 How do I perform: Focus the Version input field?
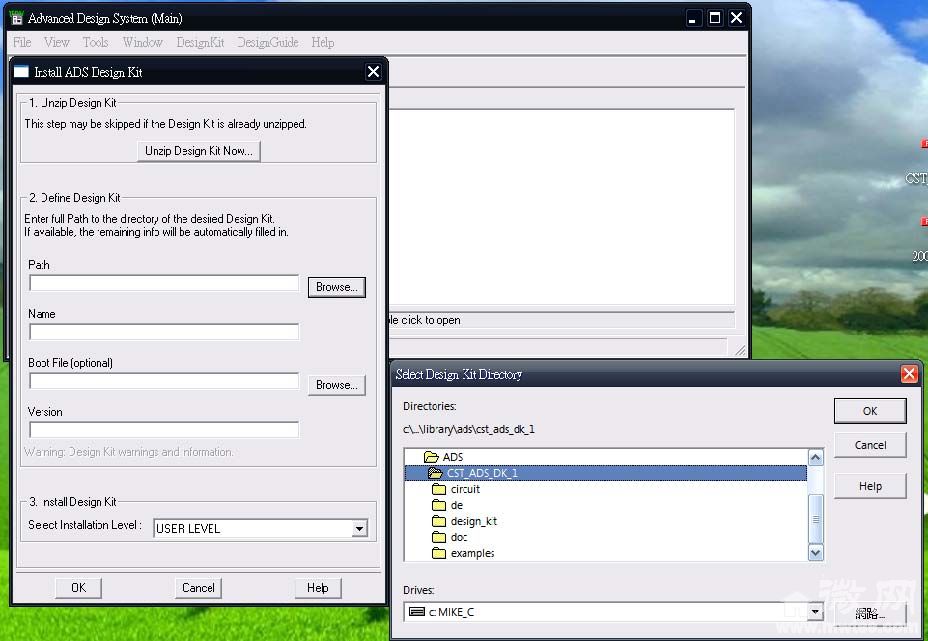click(x=164, y=430)
